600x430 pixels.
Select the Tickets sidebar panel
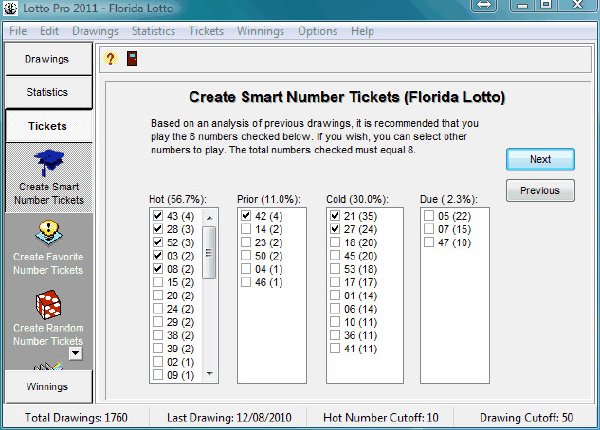[x=49, y=126]
